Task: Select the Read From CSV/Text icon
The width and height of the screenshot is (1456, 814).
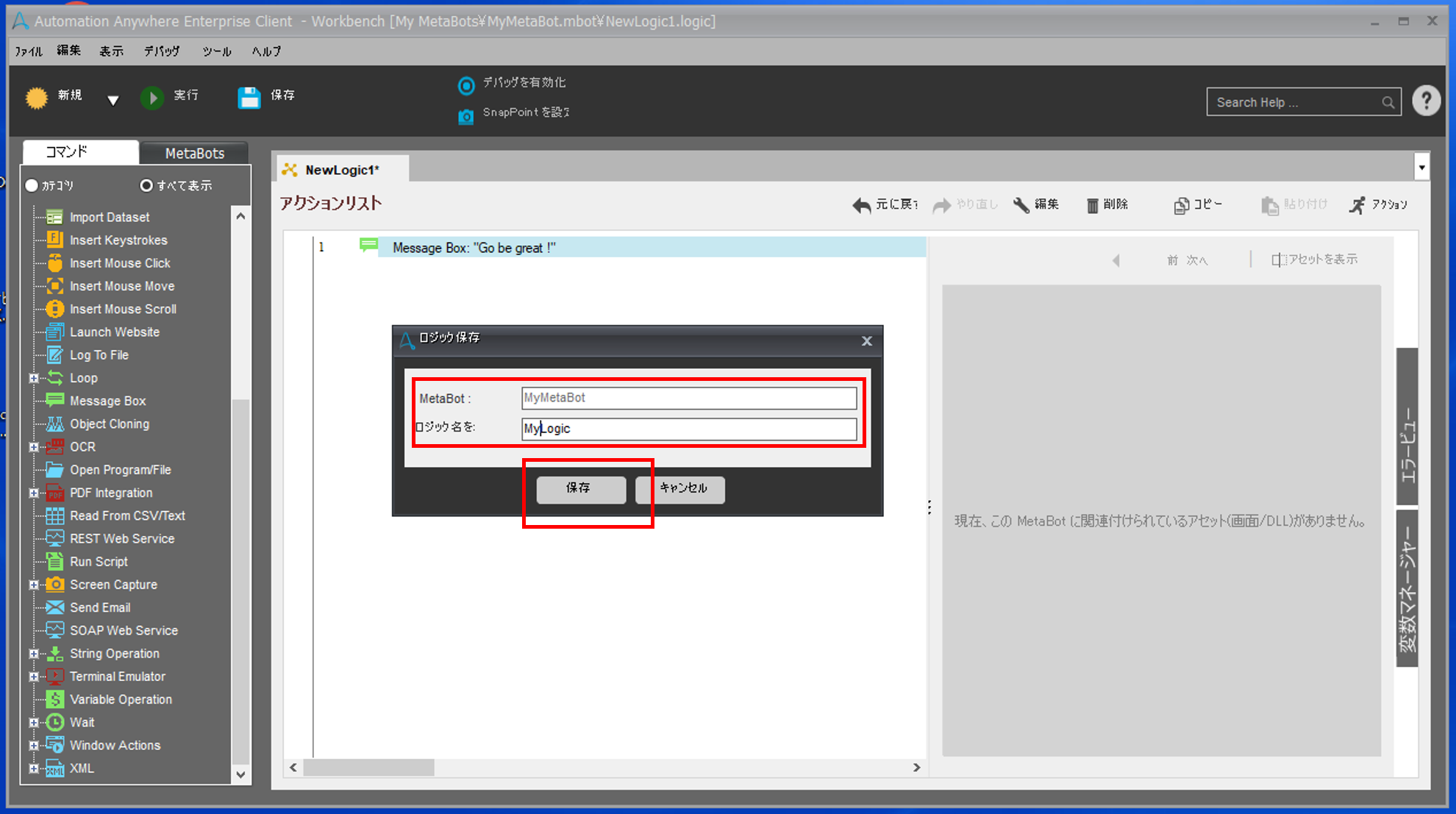Action: click(54, 515)
